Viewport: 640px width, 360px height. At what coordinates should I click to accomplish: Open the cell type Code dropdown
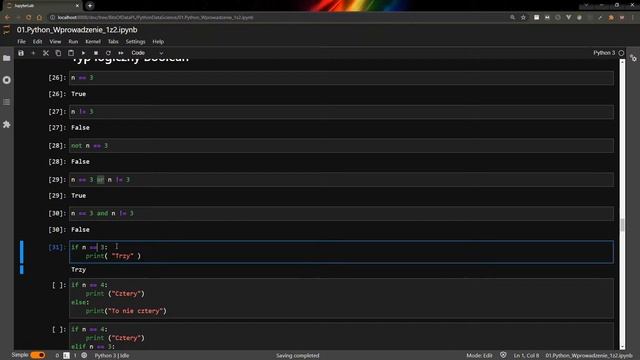click(147, 53)
